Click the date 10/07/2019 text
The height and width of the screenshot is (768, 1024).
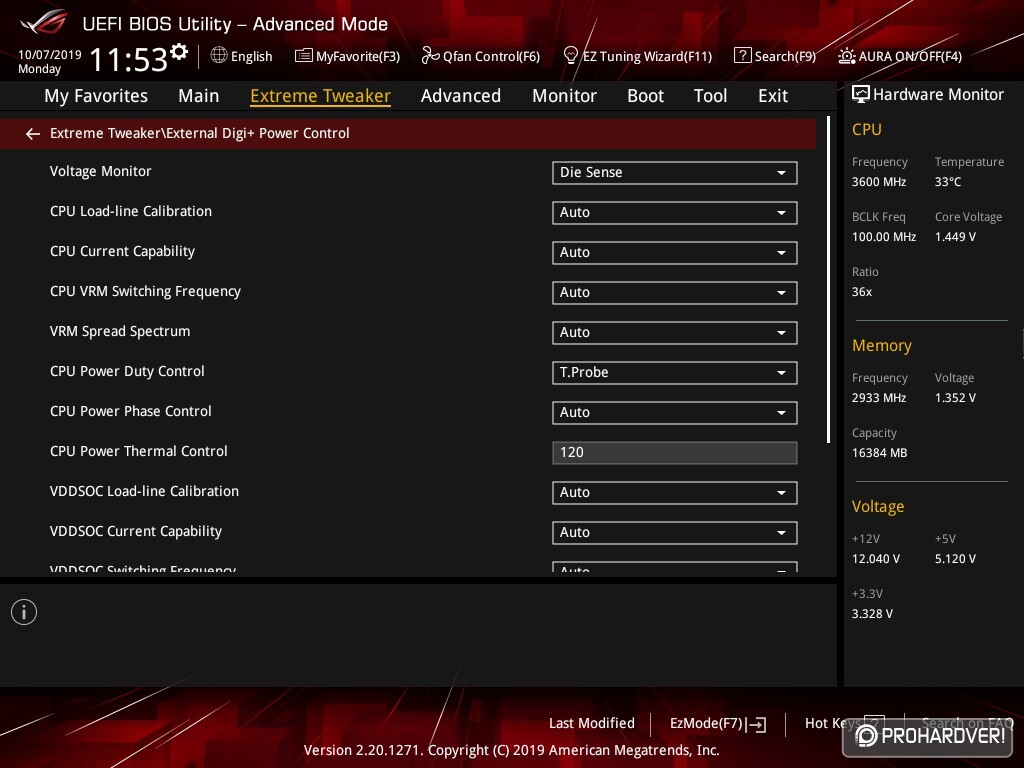[x=50, y=55]
